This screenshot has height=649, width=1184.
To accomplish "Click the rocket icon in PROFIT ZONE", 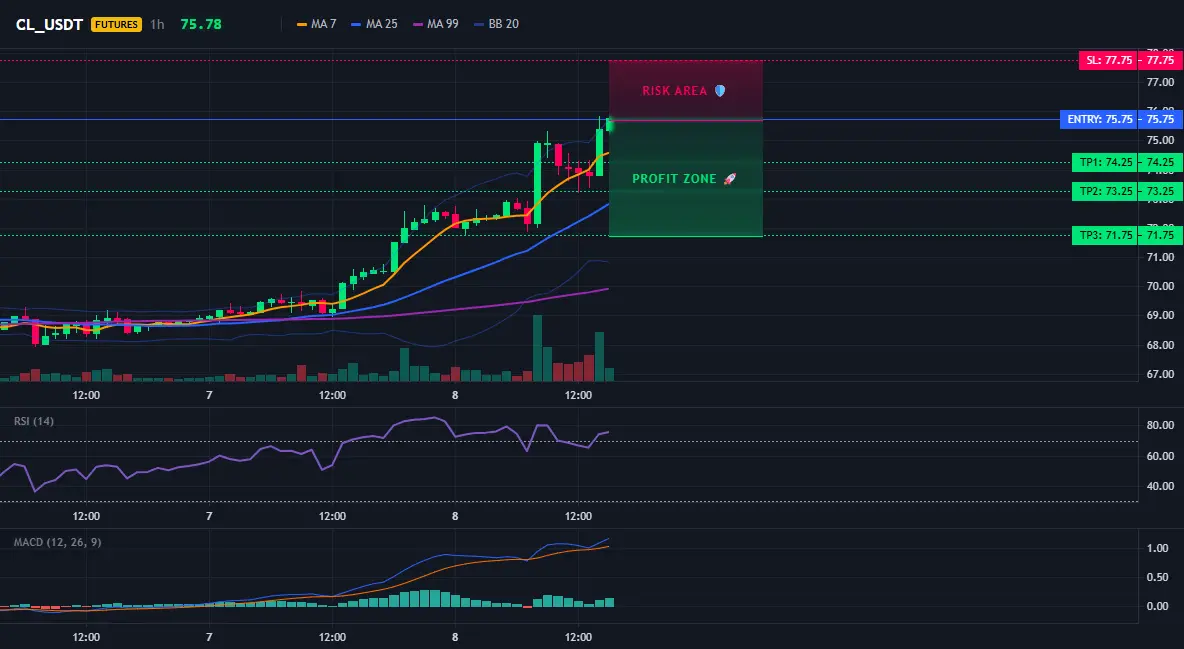I will (729, 179).
